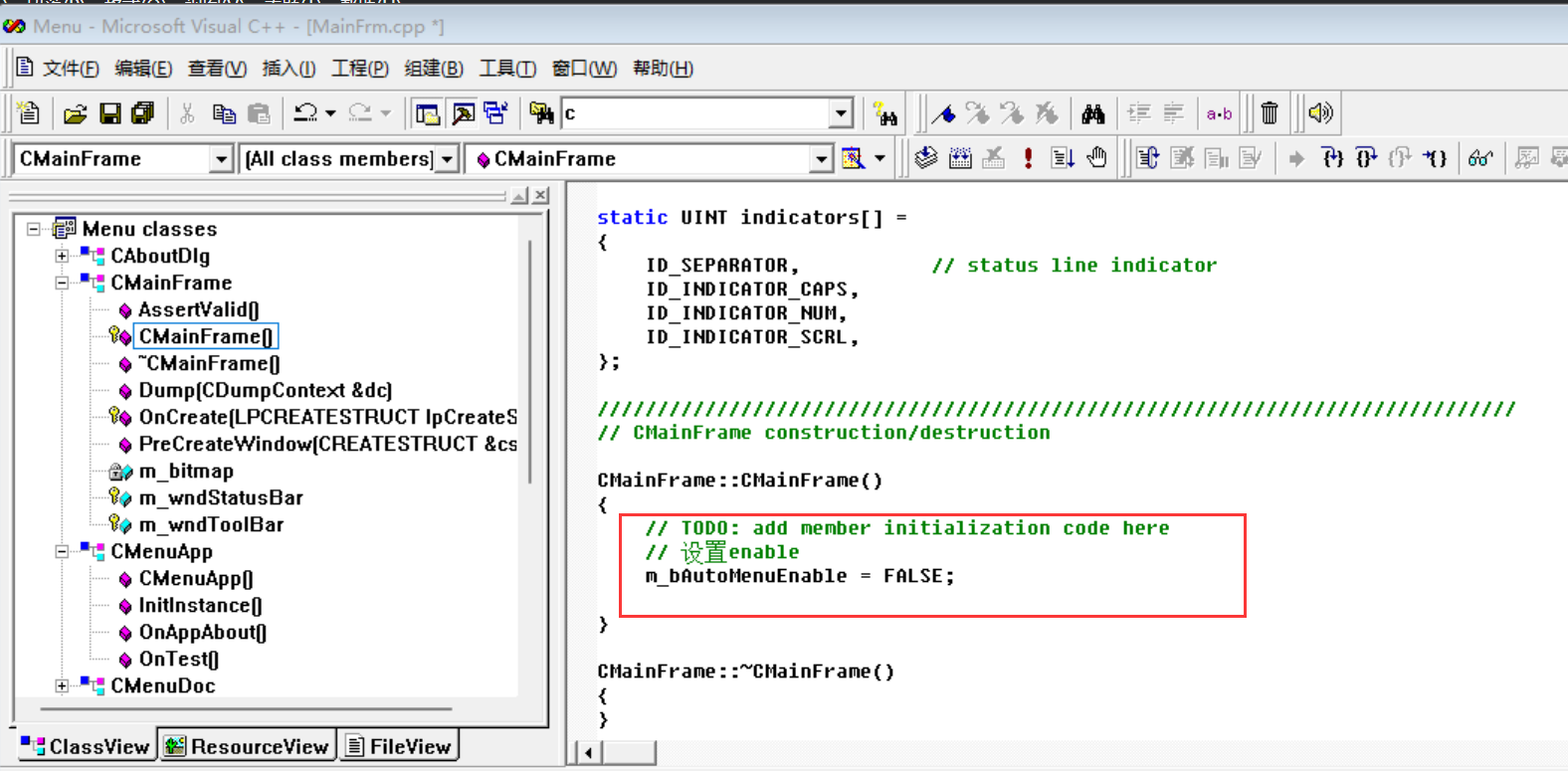Screen dimensions: 1568x771
Task: Click the code editor left scroll arrow
Action: point(588,753)
